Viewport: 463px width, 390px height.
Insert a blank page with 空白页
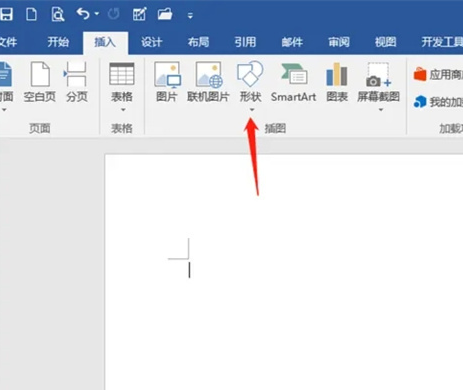point(40,82)
